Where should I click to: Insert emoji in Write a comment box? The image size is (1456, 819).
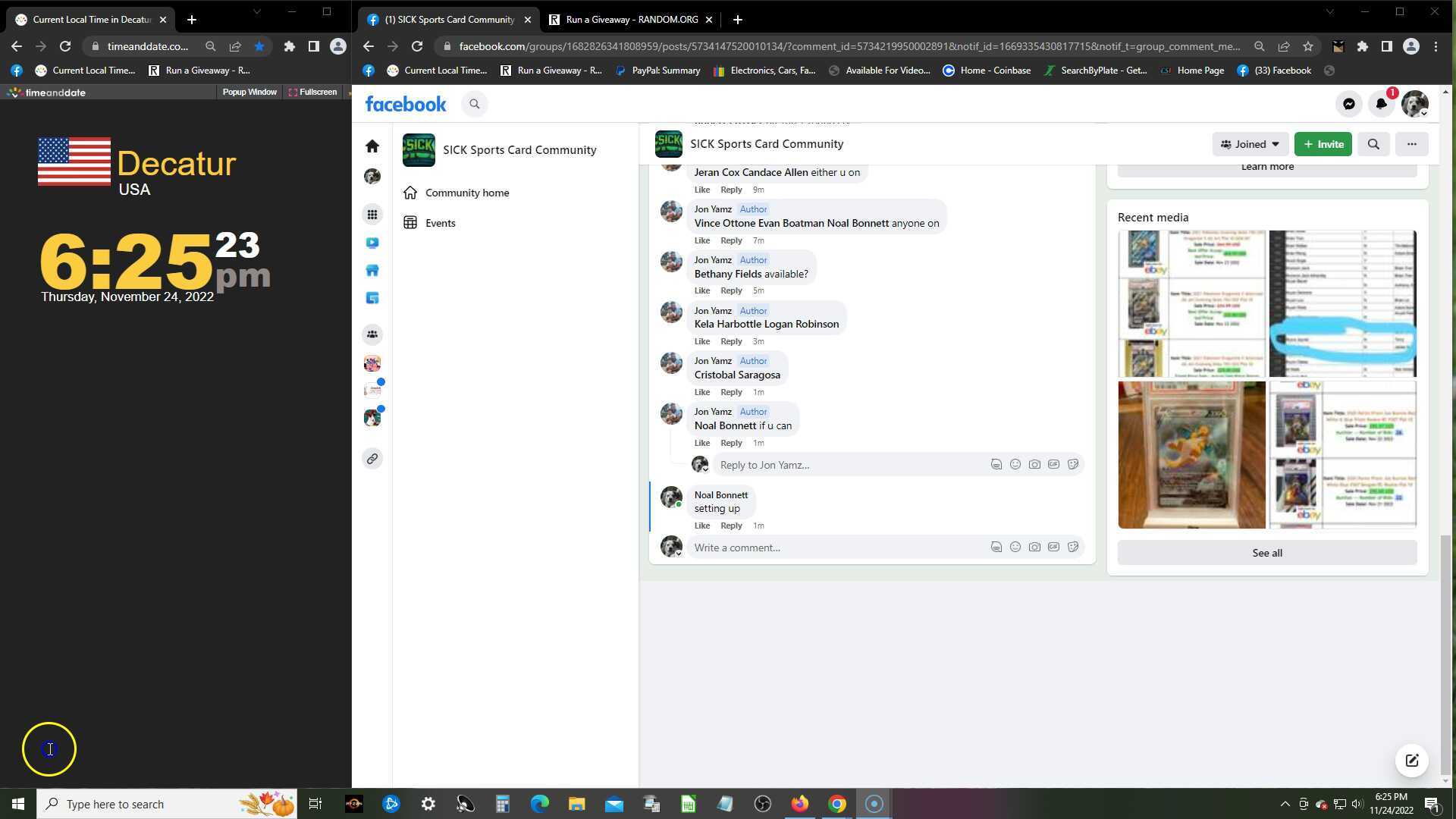pyautogui.click(x=1015, y=547)
